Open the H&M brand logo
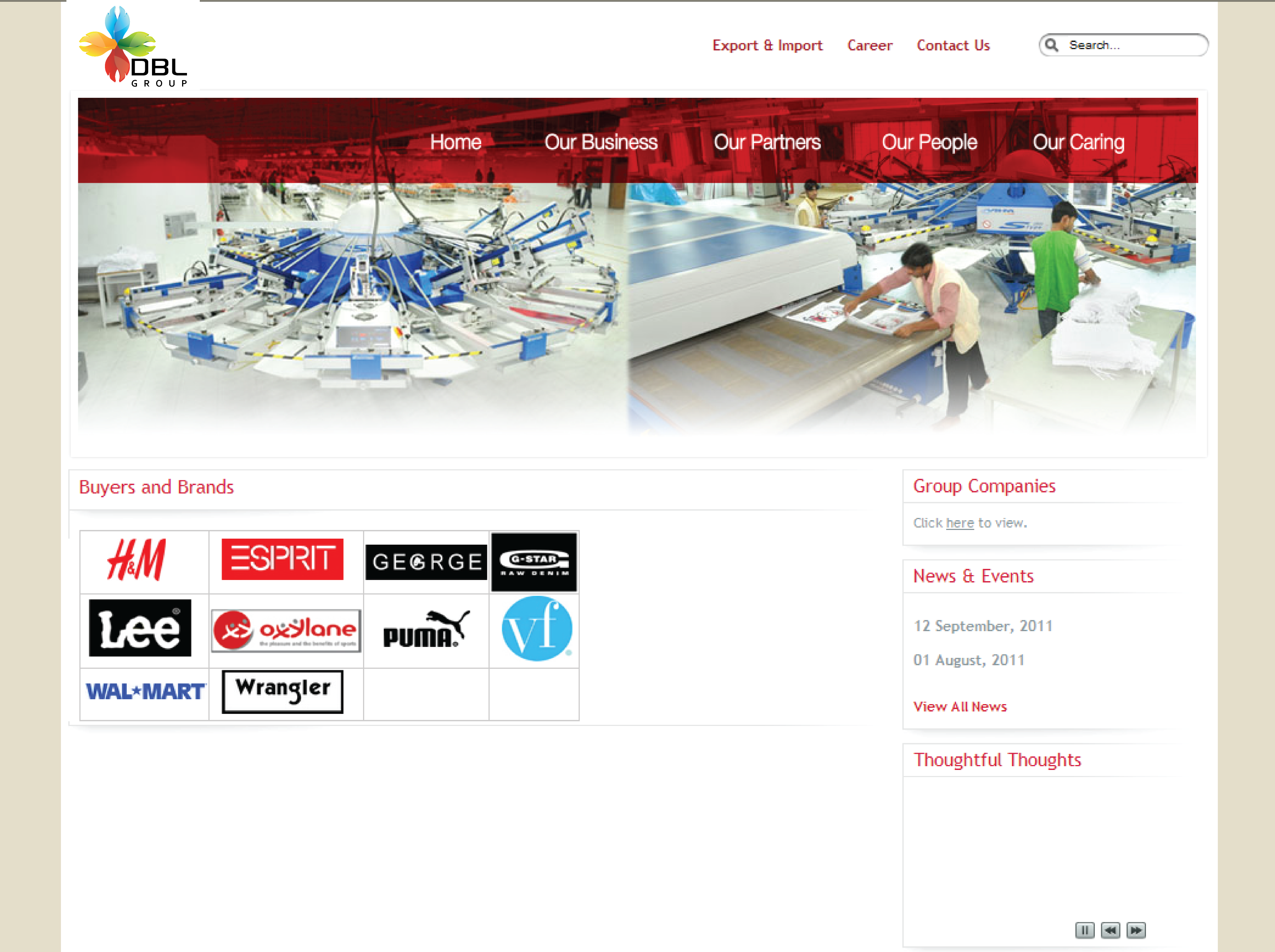Screen dimensions: 1275x952 (x=137, y=560)
